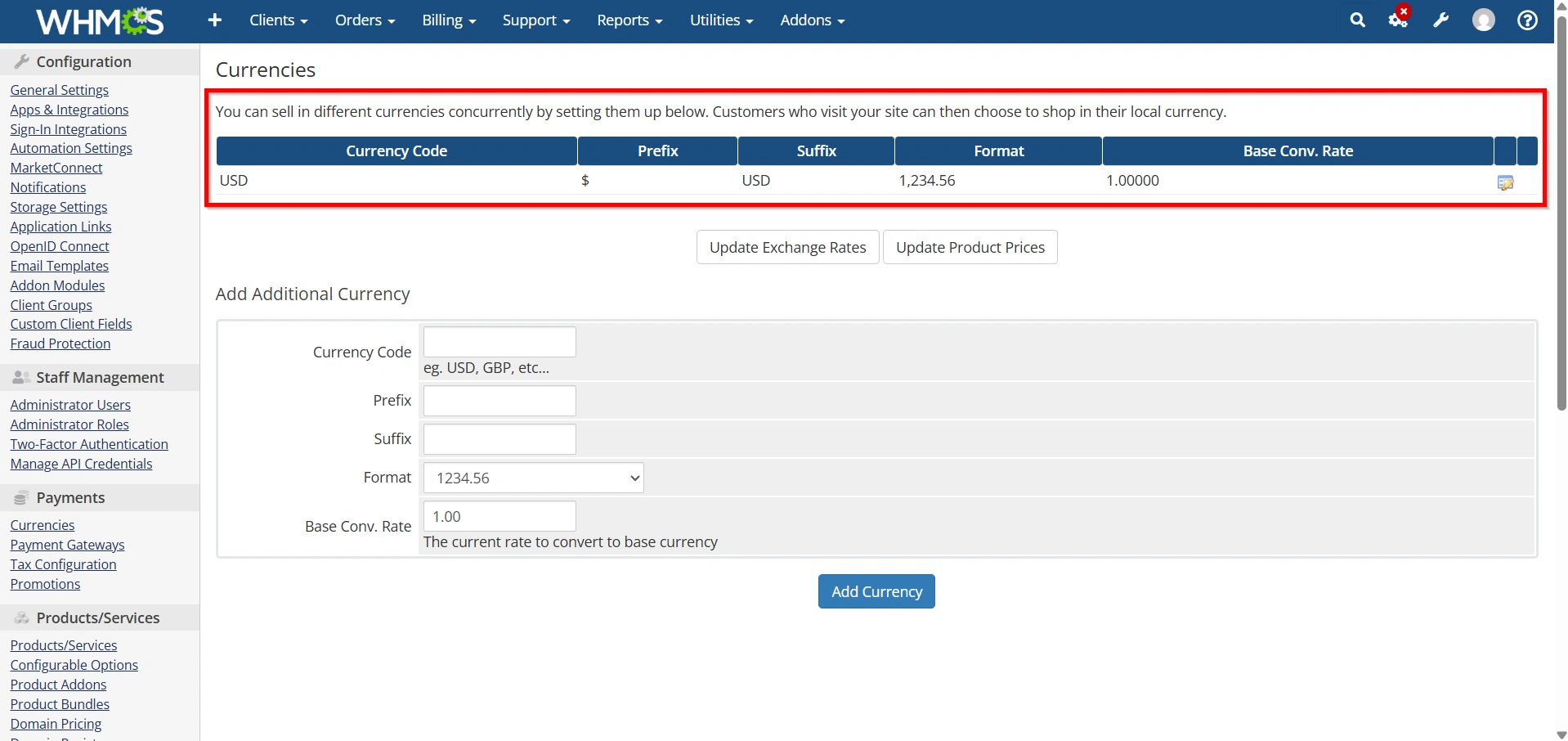Focus the Currency Code input field
Screen dimensions: 1568x741
pos(500,342)
